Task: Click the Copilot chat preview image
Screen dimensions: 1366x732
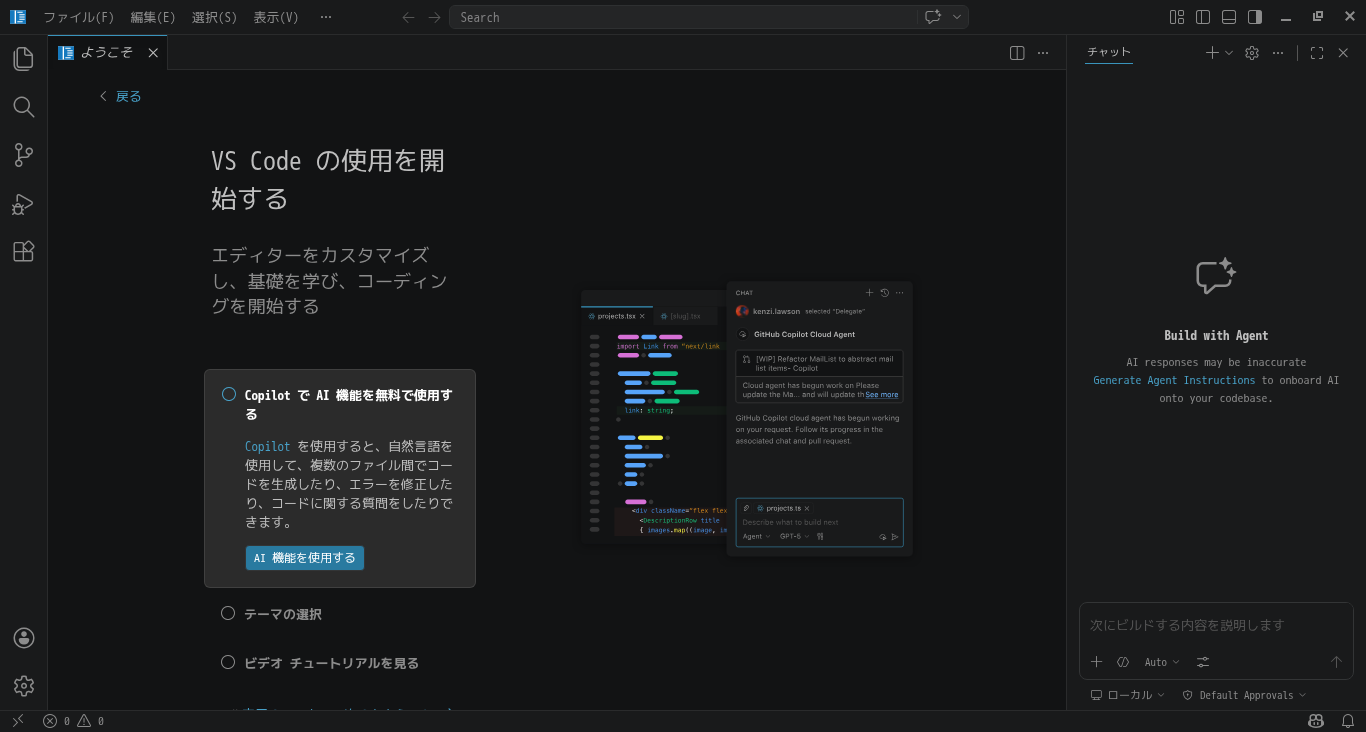Action: click(x=747, y=419)
